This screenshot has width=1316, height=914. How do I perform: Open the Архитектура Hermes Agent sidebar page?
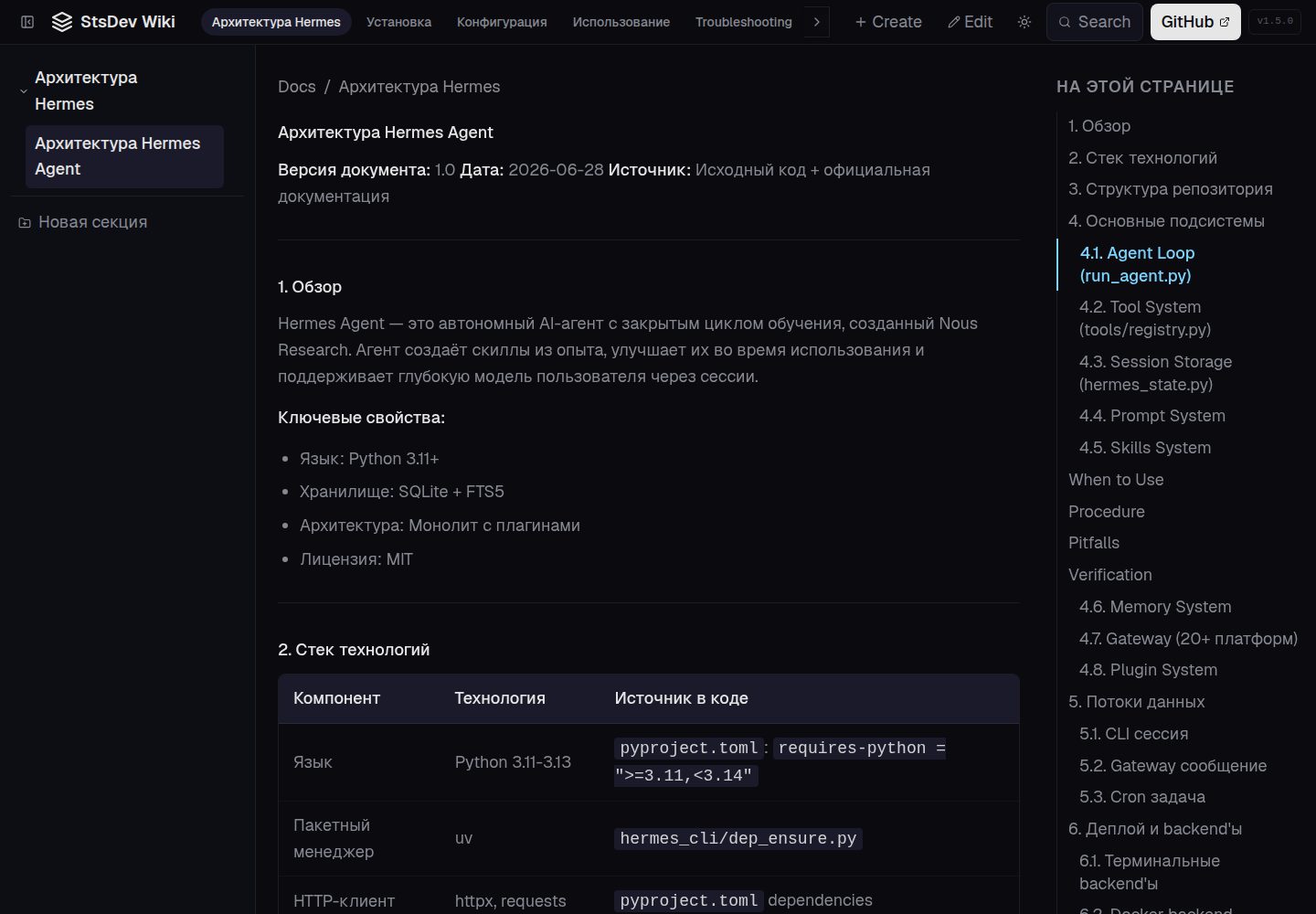pyautogui.click(x=124, y=156)
